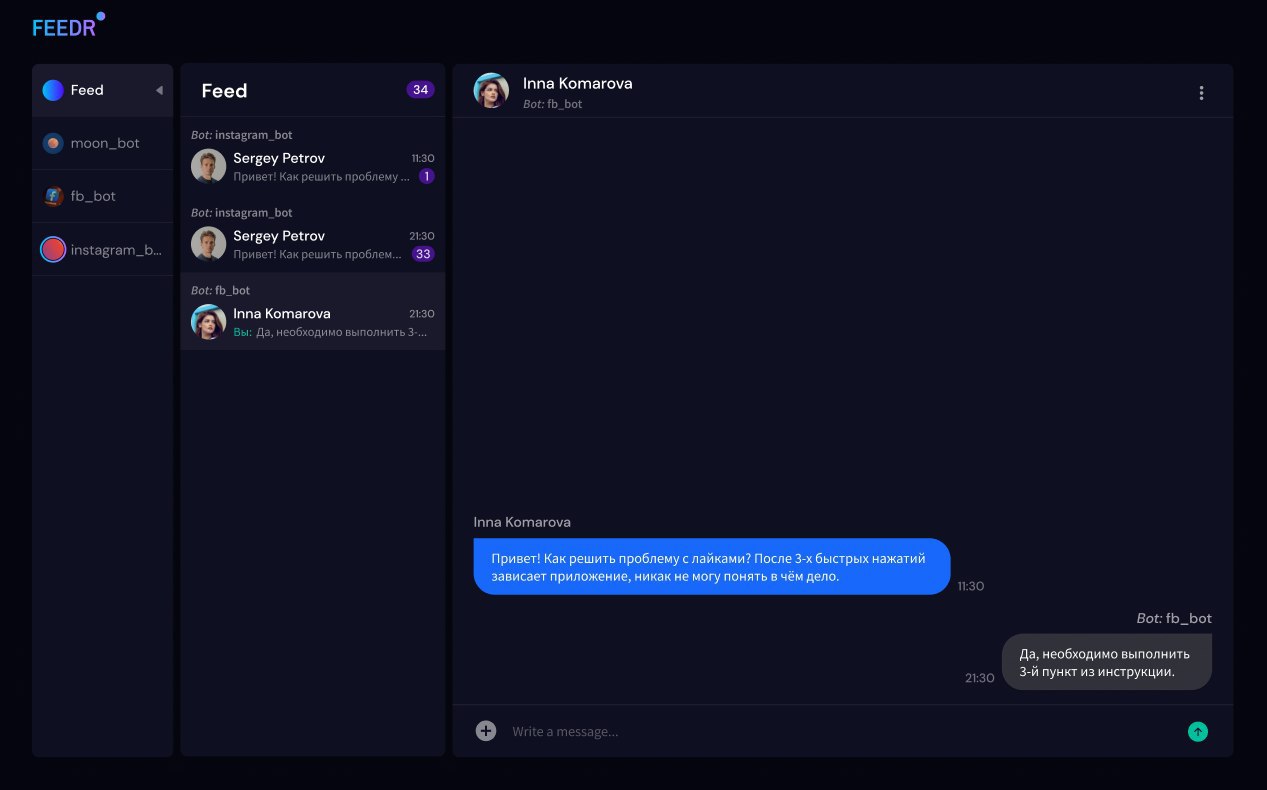Click the blue message bubble from Inna
The width and height of the screenshot is (1267, 790).
711,566
